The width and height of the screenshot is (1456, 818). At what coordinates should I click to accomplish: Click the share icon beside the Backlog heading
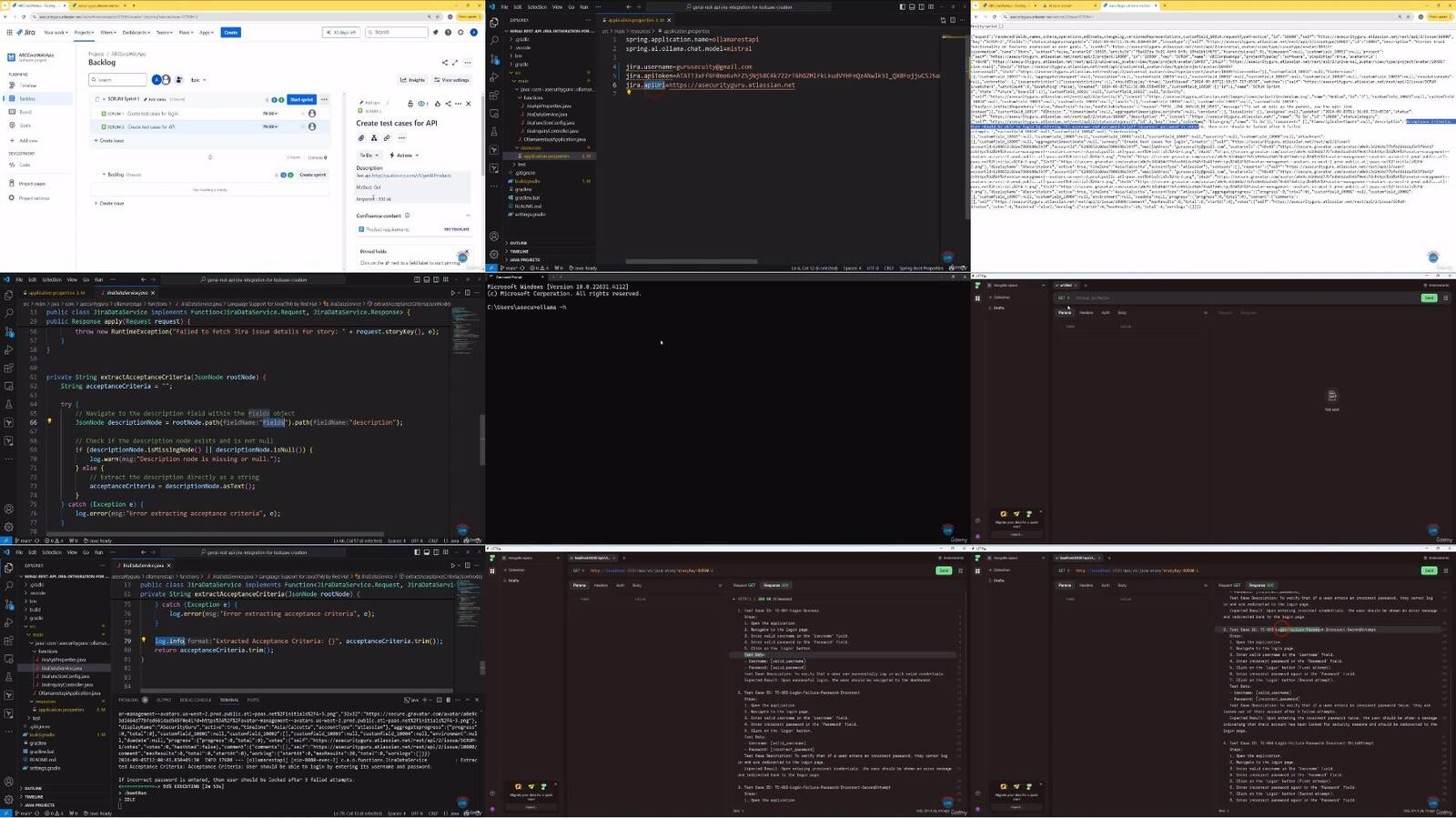point(445,63)
